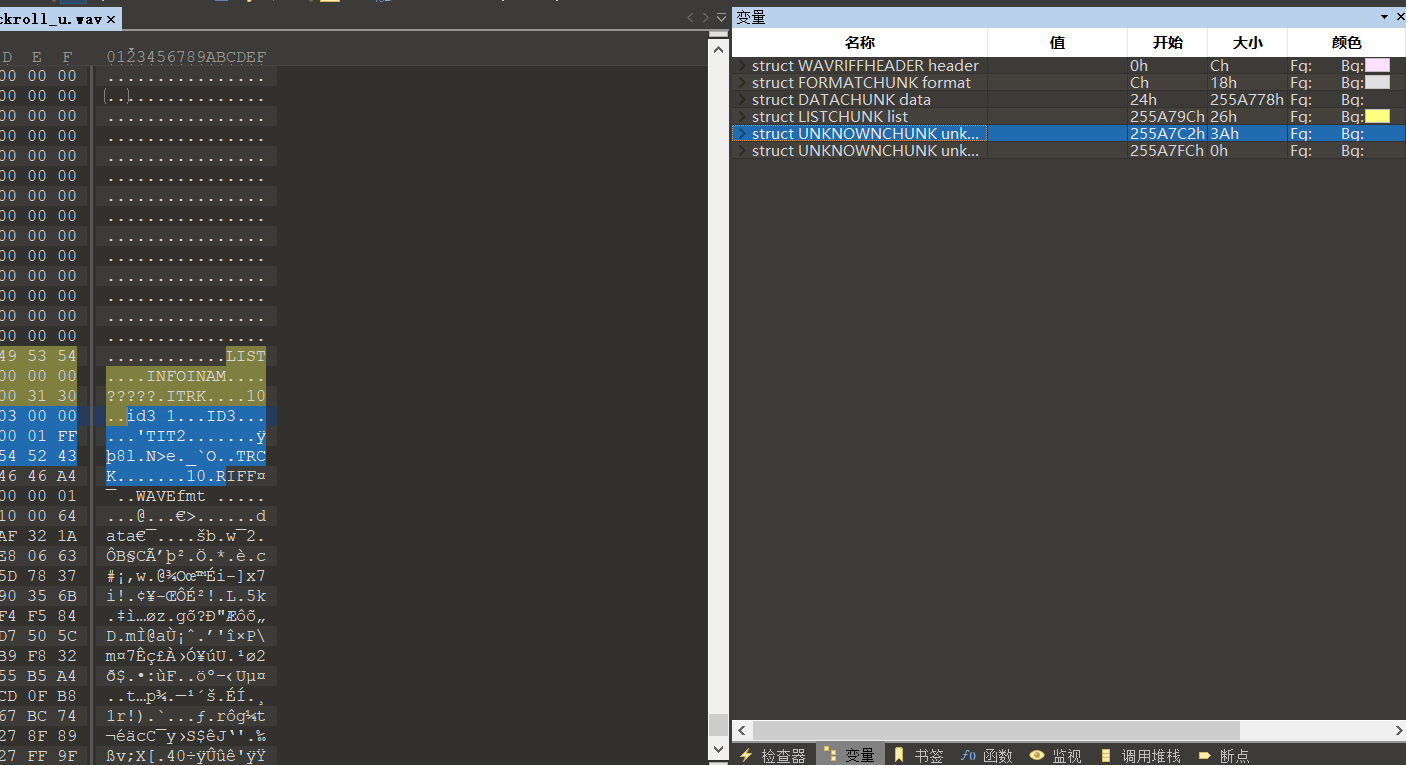Click the hex view scrollbar down arrow
Screen dimensions: 1406x765
[x=718, y=749]
